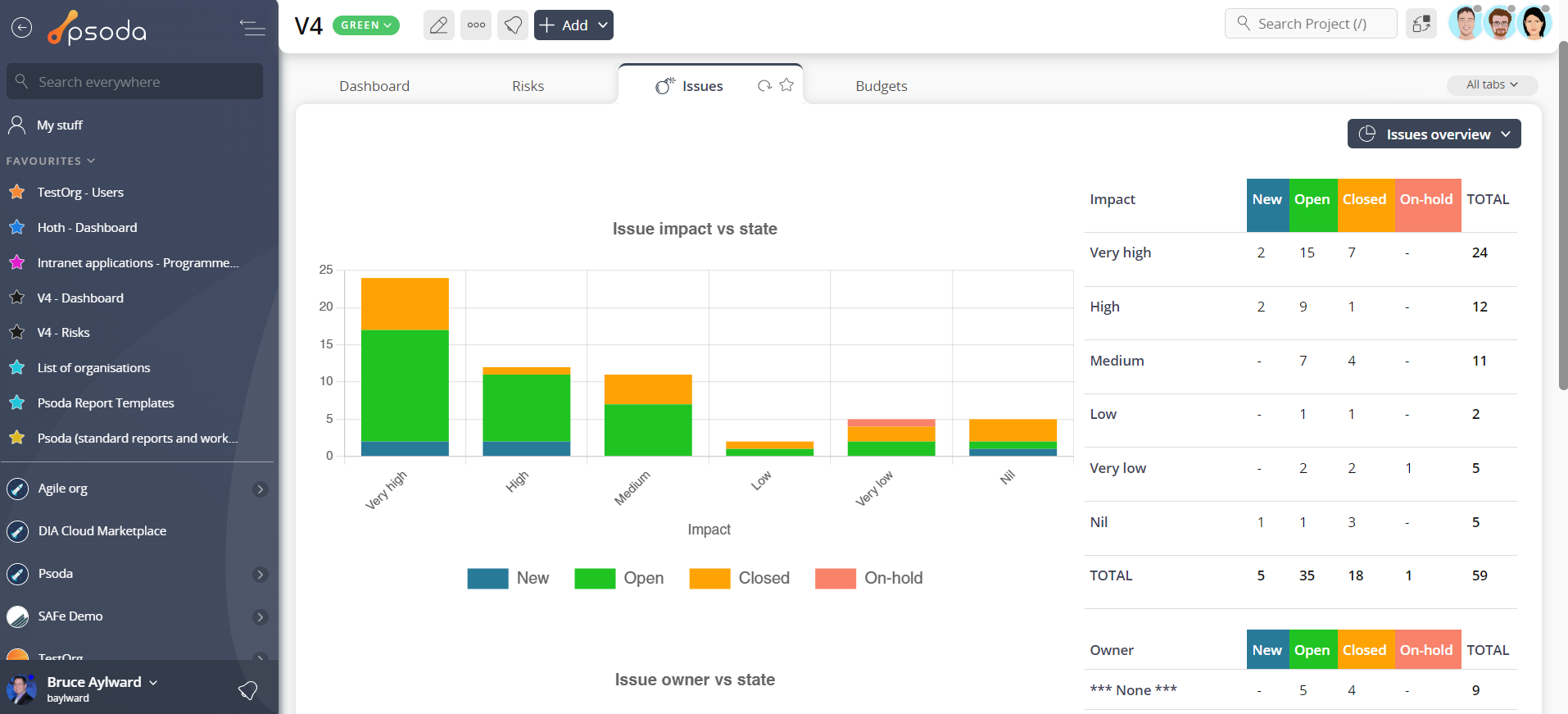Click the star for V4 - Risks
This screenshot has width=1568, height=714.
[x=16, y=332]
